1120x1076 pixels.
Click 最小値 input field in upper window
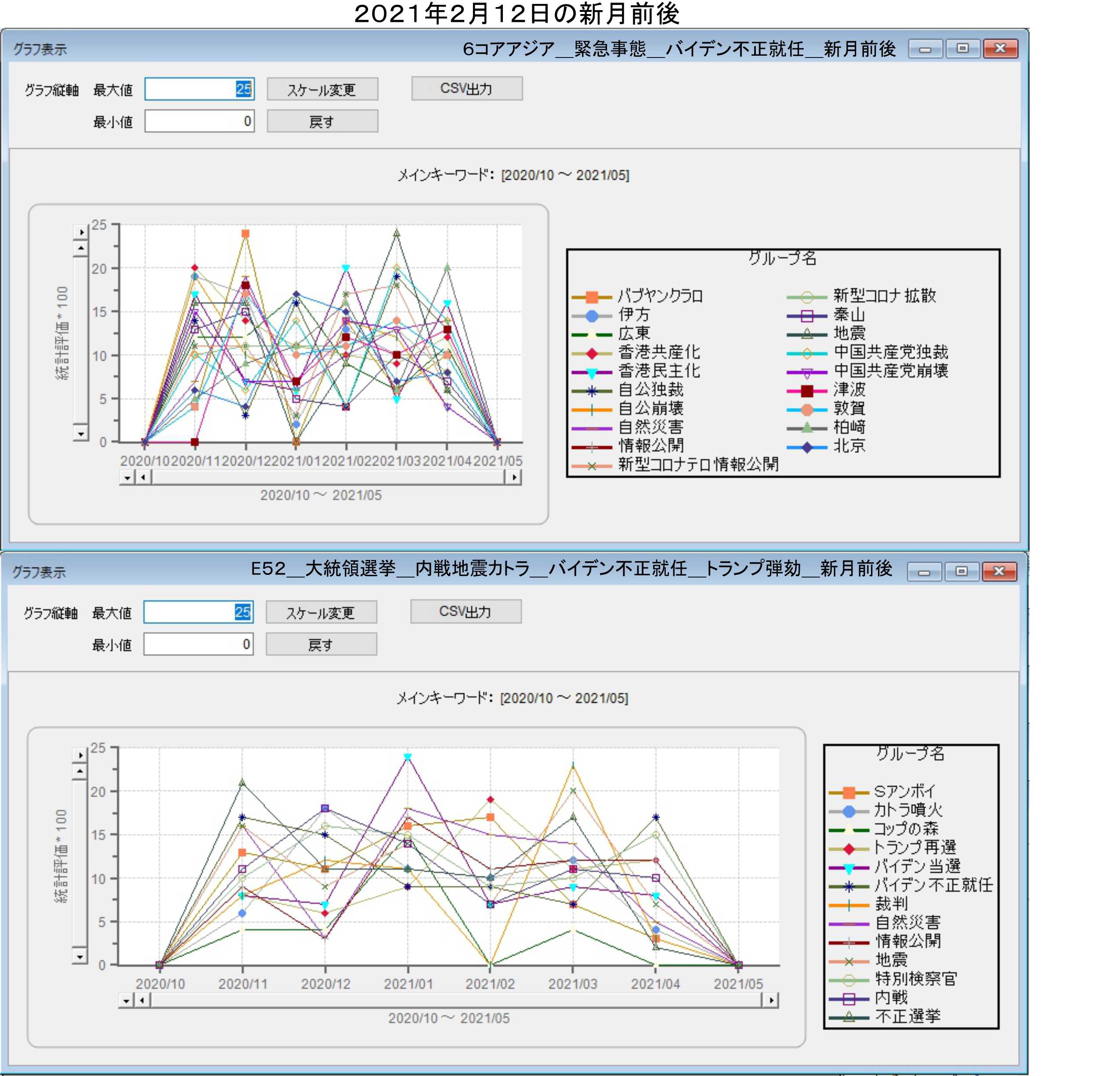pyautogui.click(x=199, y=121)
